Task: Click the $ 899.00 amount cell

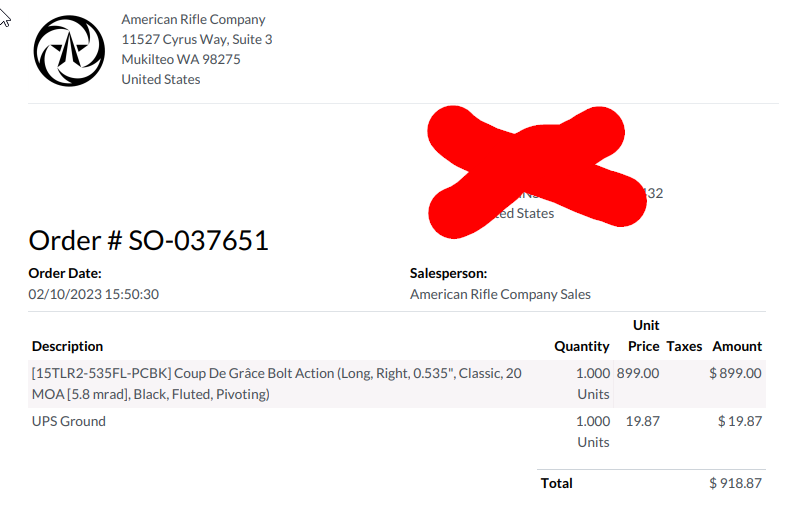Action: tap(735, 373)
